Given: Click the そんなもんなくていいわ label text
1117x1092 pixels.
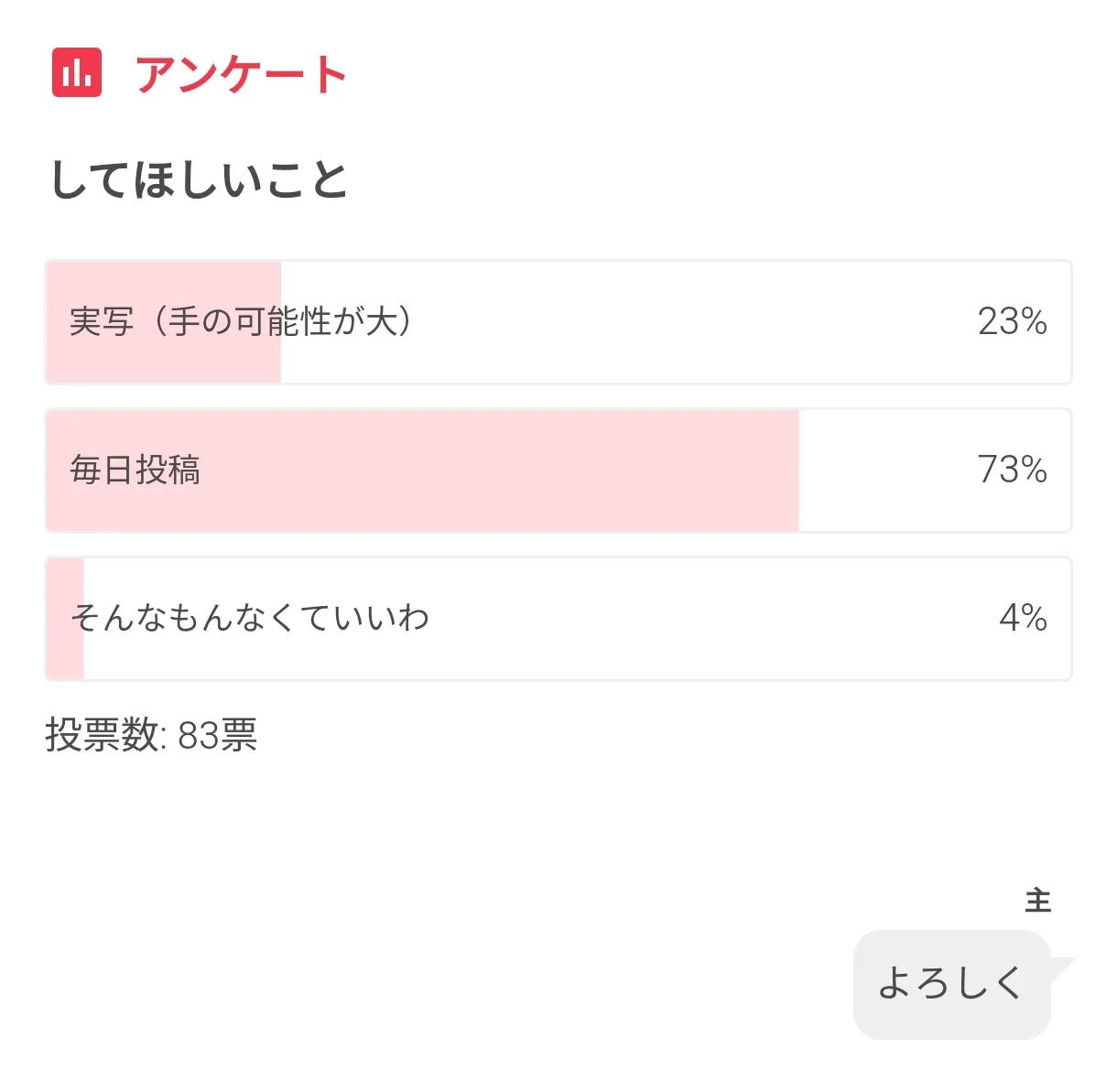Looking at the screenshot, I should [x=250, y=618].
